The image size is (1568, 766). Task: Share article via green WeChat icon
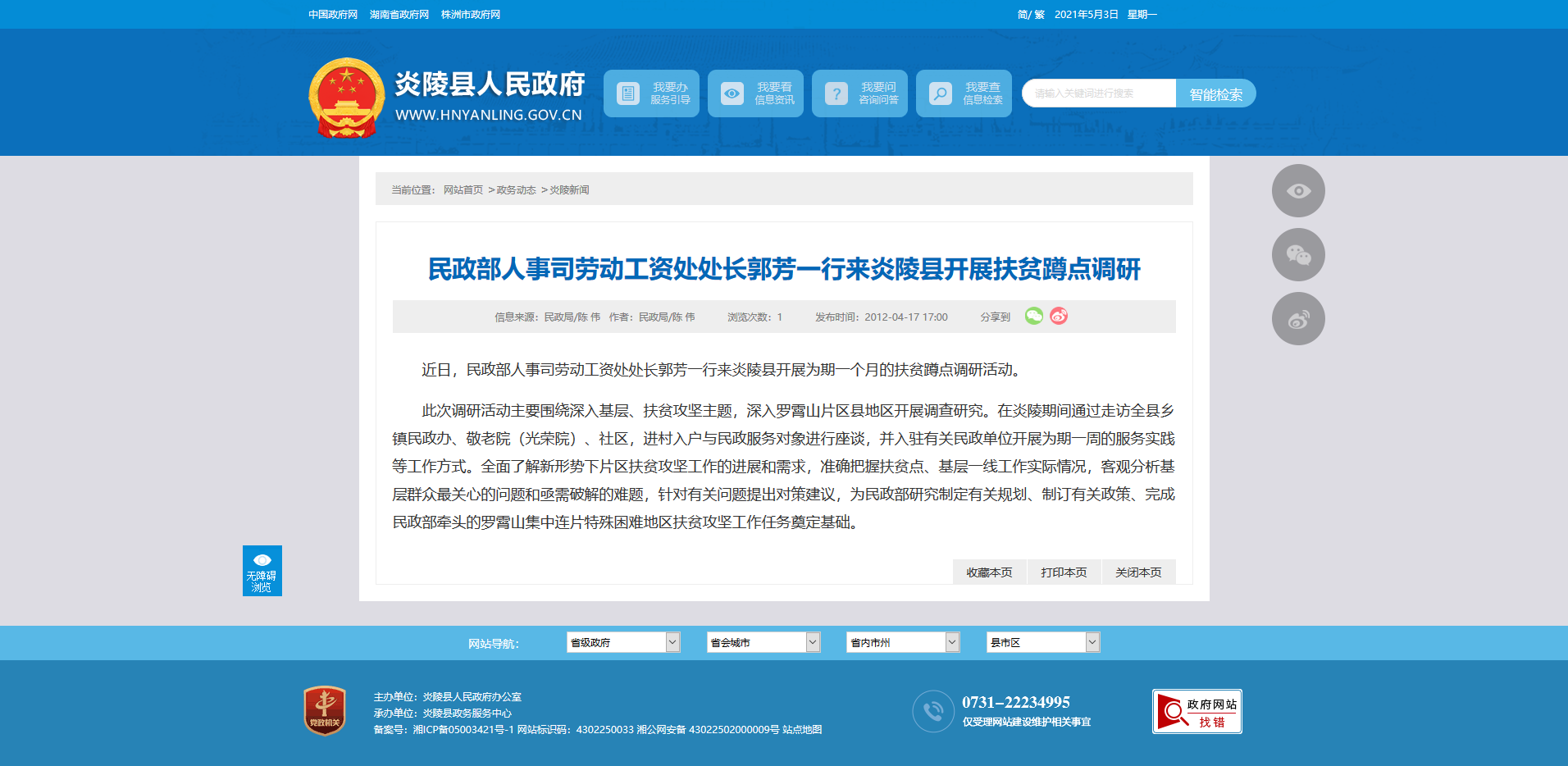point(1034,317)
